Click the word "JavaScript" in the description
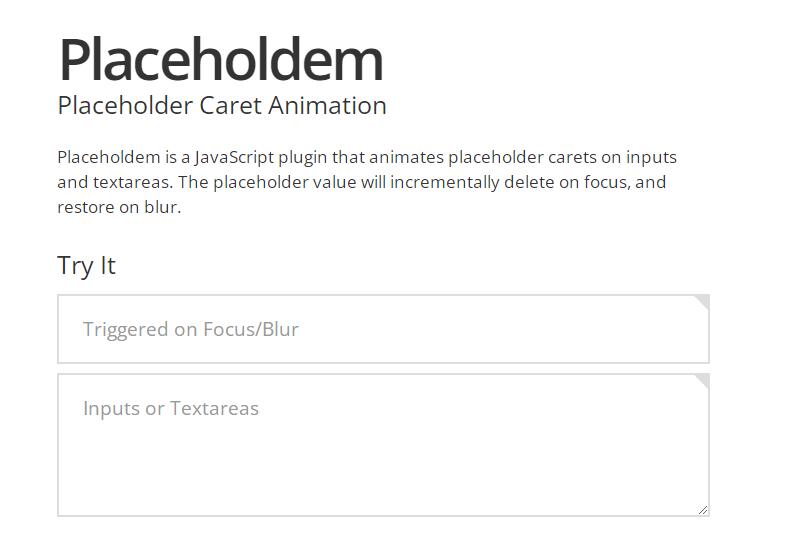The height and width of the screenshot is (540, 797). (x=234, y=157)
